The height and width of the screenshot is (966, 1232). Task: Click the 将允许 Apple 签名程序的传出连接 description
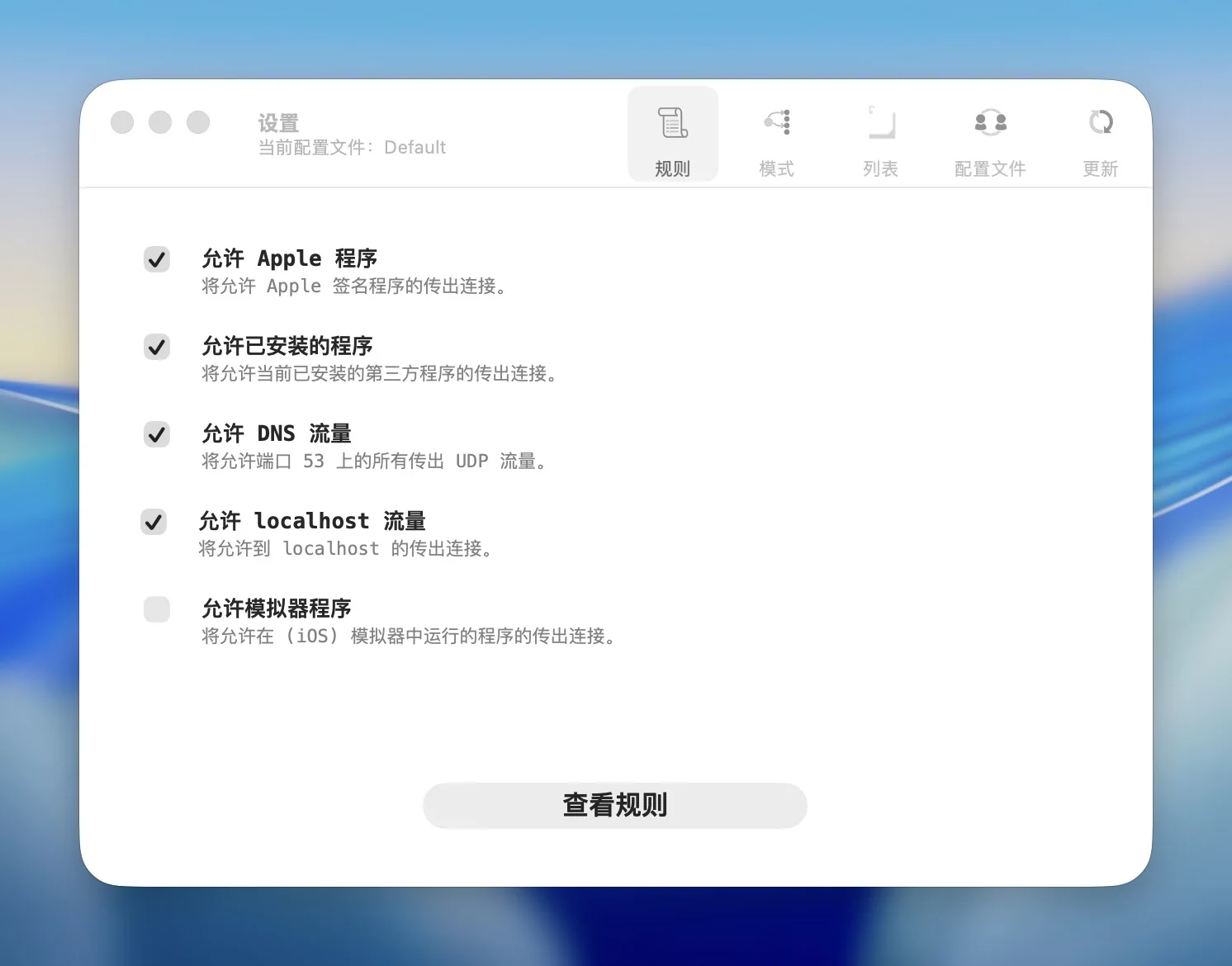tap(354, 286)
